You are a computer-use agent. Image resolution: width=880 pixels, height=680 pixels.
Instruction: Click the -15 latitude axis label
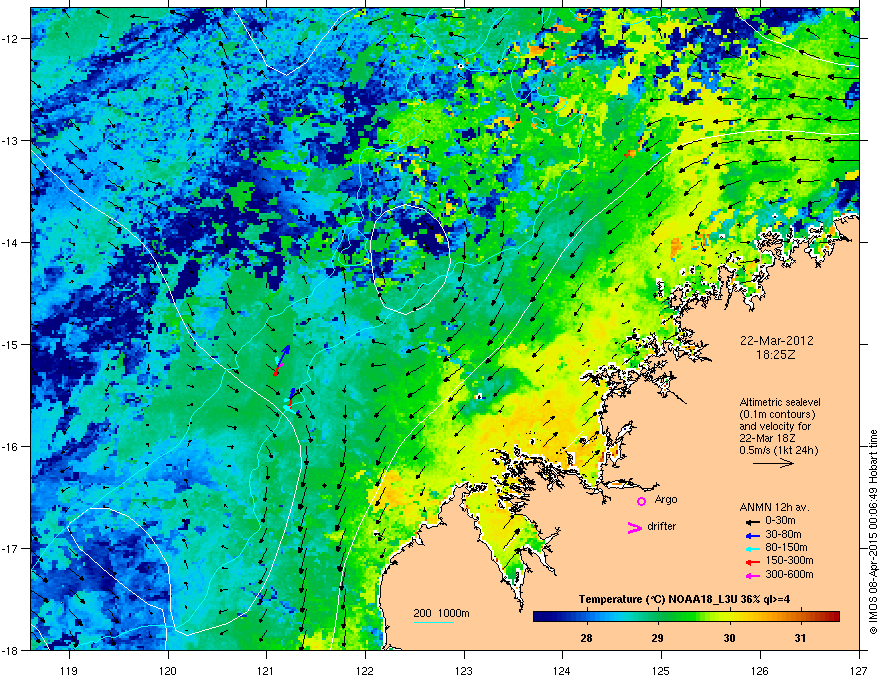pyautogui.click(x=11, y=344)
